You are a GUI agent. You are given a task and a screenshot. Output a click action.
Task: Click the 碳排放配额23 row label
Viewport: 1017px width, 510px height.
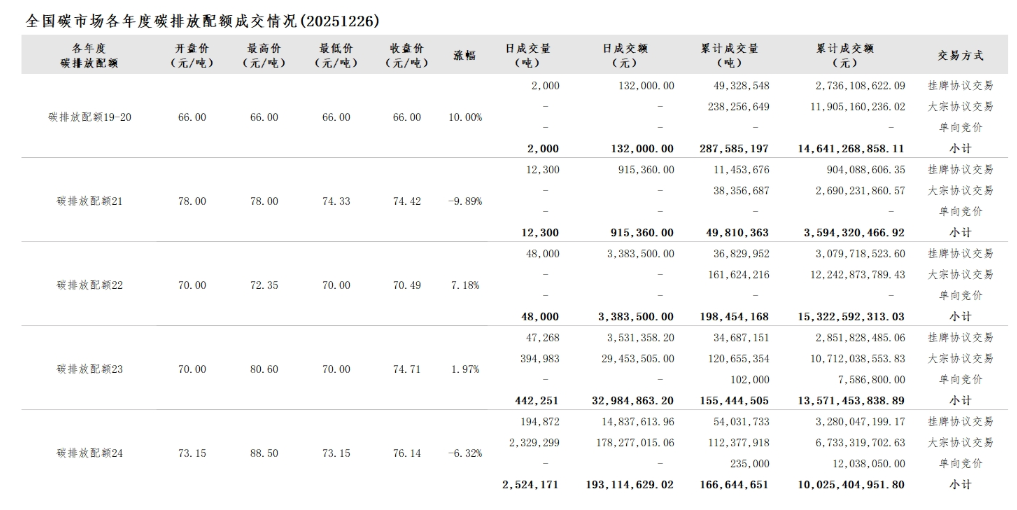coord(89,369)
